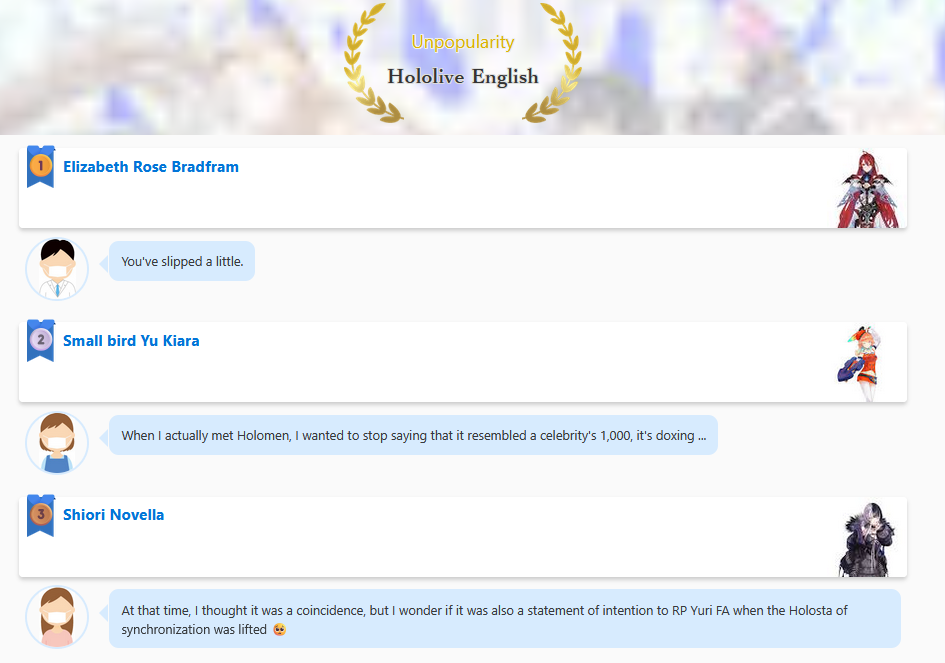Open the Elizabeth Rose Bradfram link

coord(151,167)
